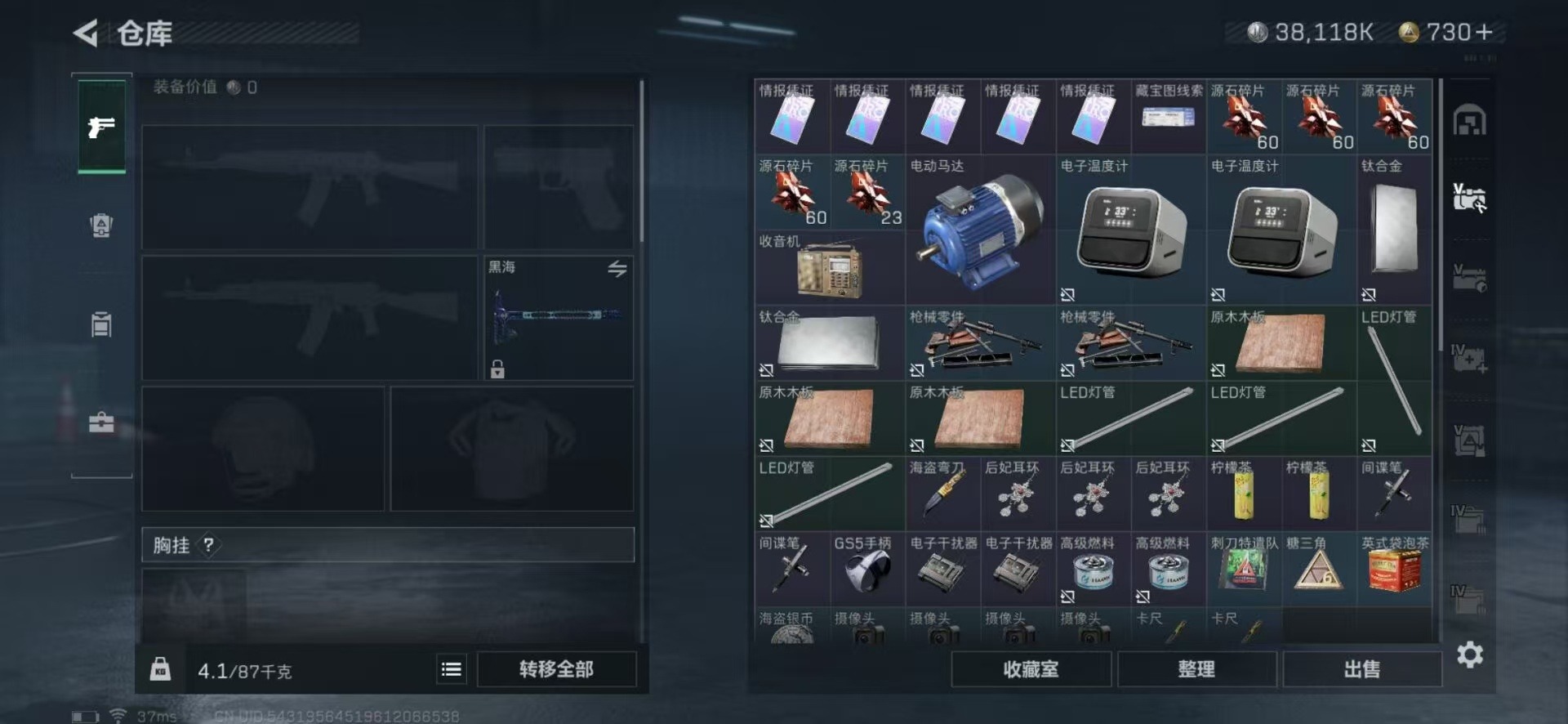Open the main stash icon at top right

(1470, 122)
